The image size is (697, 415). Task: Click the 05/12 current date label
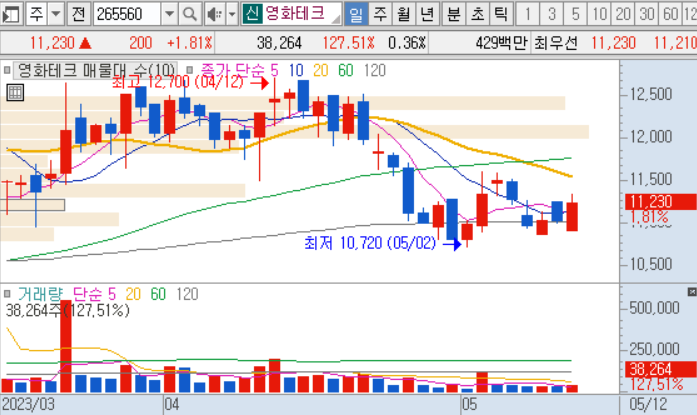(x=648, y=404)
